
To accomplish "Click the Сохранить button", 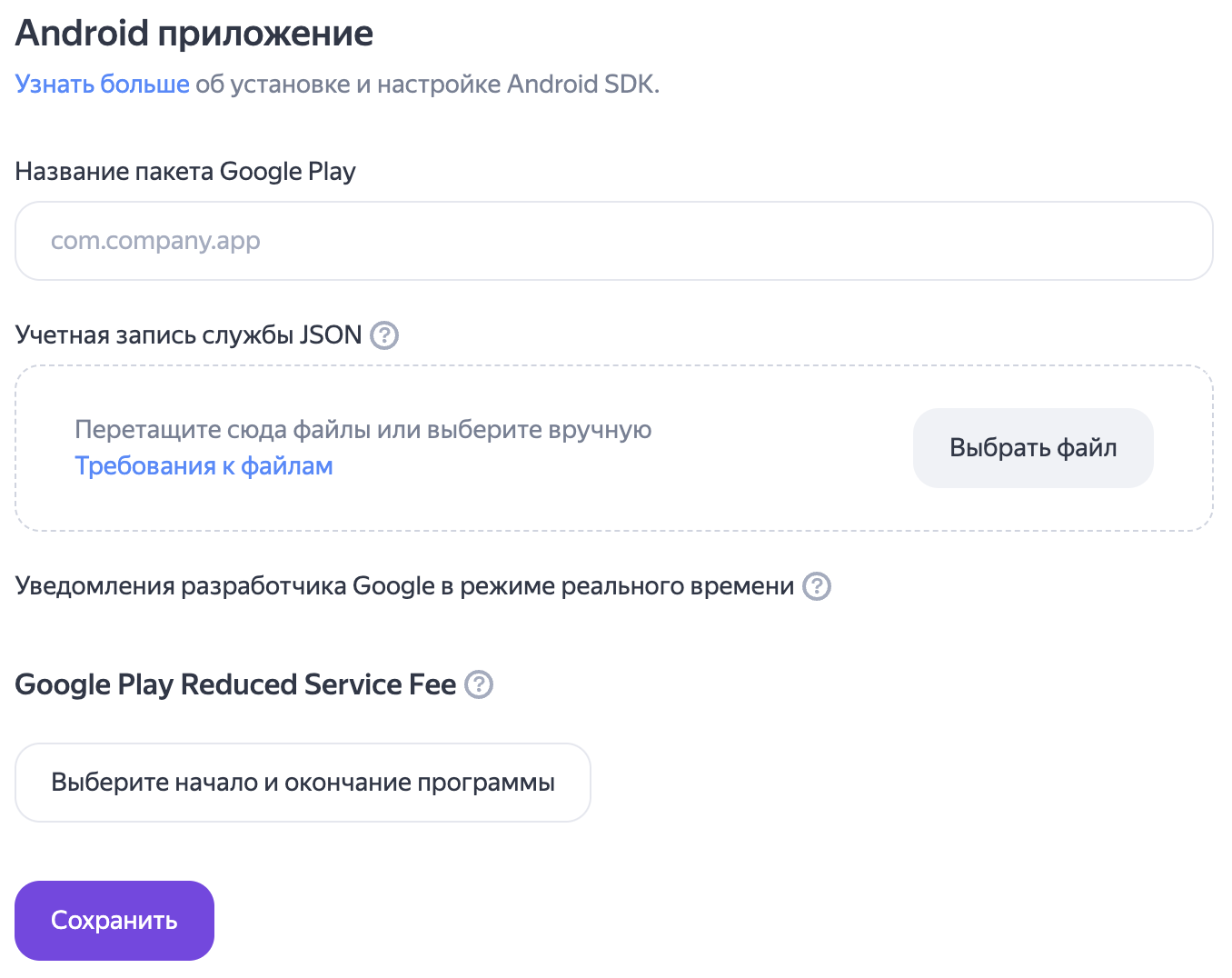I will coord(114,920).
